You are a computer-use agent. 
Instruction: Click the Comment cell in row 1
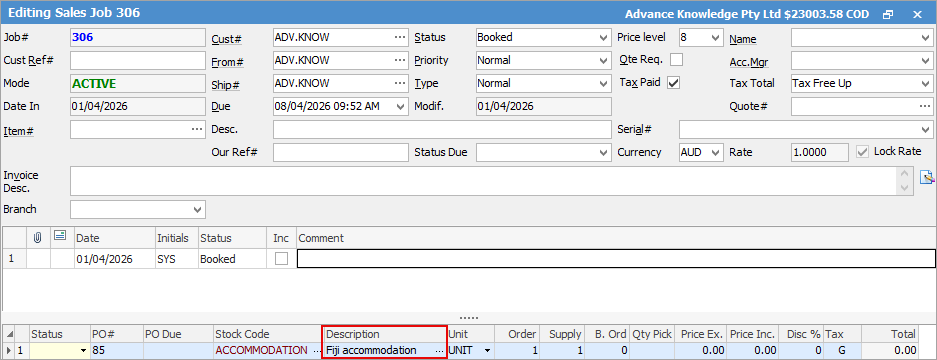(616, 259)
